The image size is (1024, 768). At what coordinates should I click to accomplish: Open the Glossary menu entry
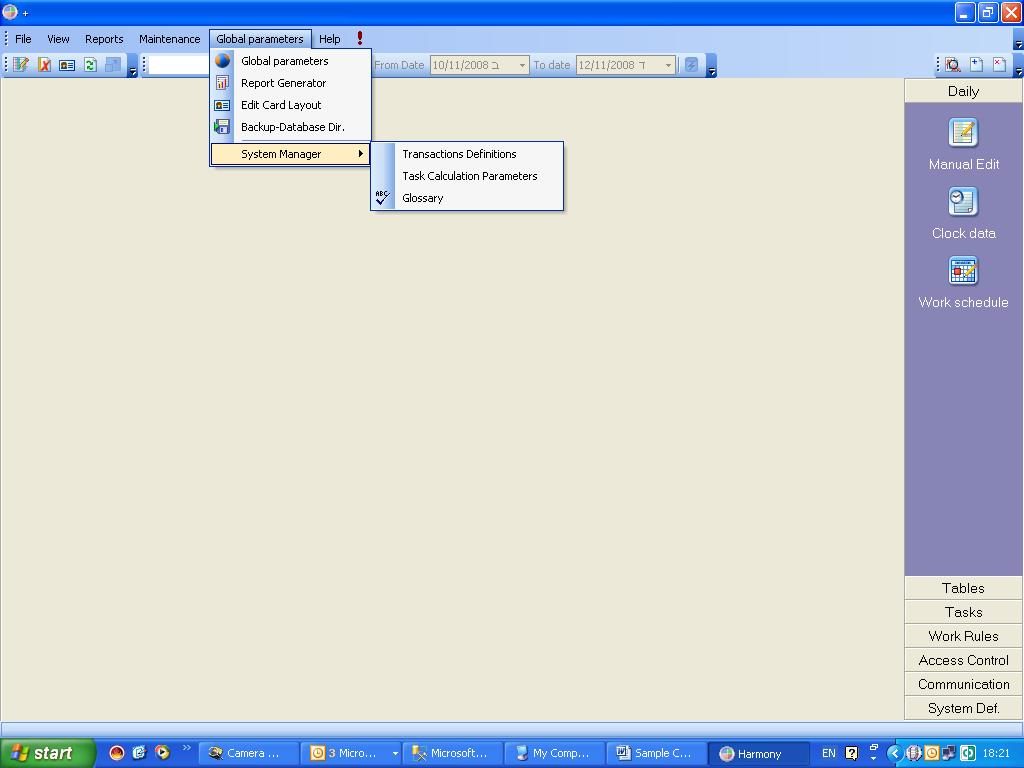[x=422, y=198]
